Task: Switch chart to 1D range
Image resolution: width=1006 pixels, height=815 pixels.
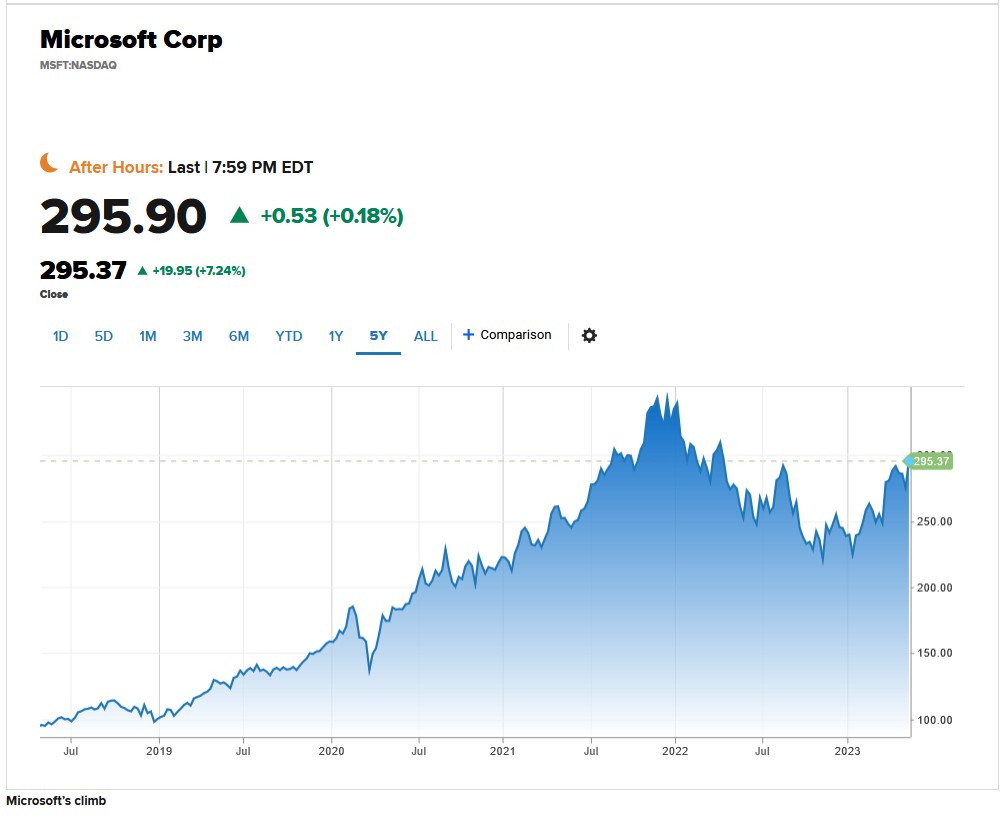Action: (x=60, y=336)
